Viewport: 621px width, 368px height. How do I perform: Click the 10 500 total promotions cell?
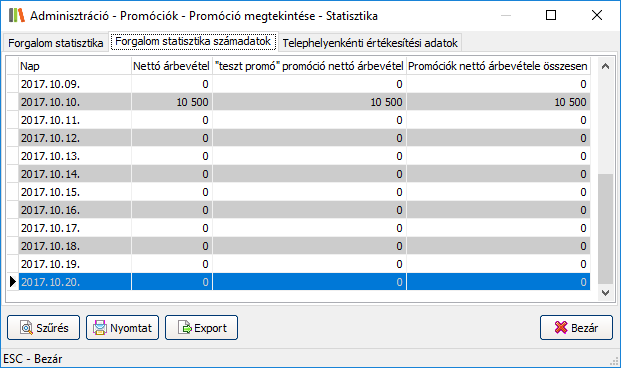[x=498, y=102]
